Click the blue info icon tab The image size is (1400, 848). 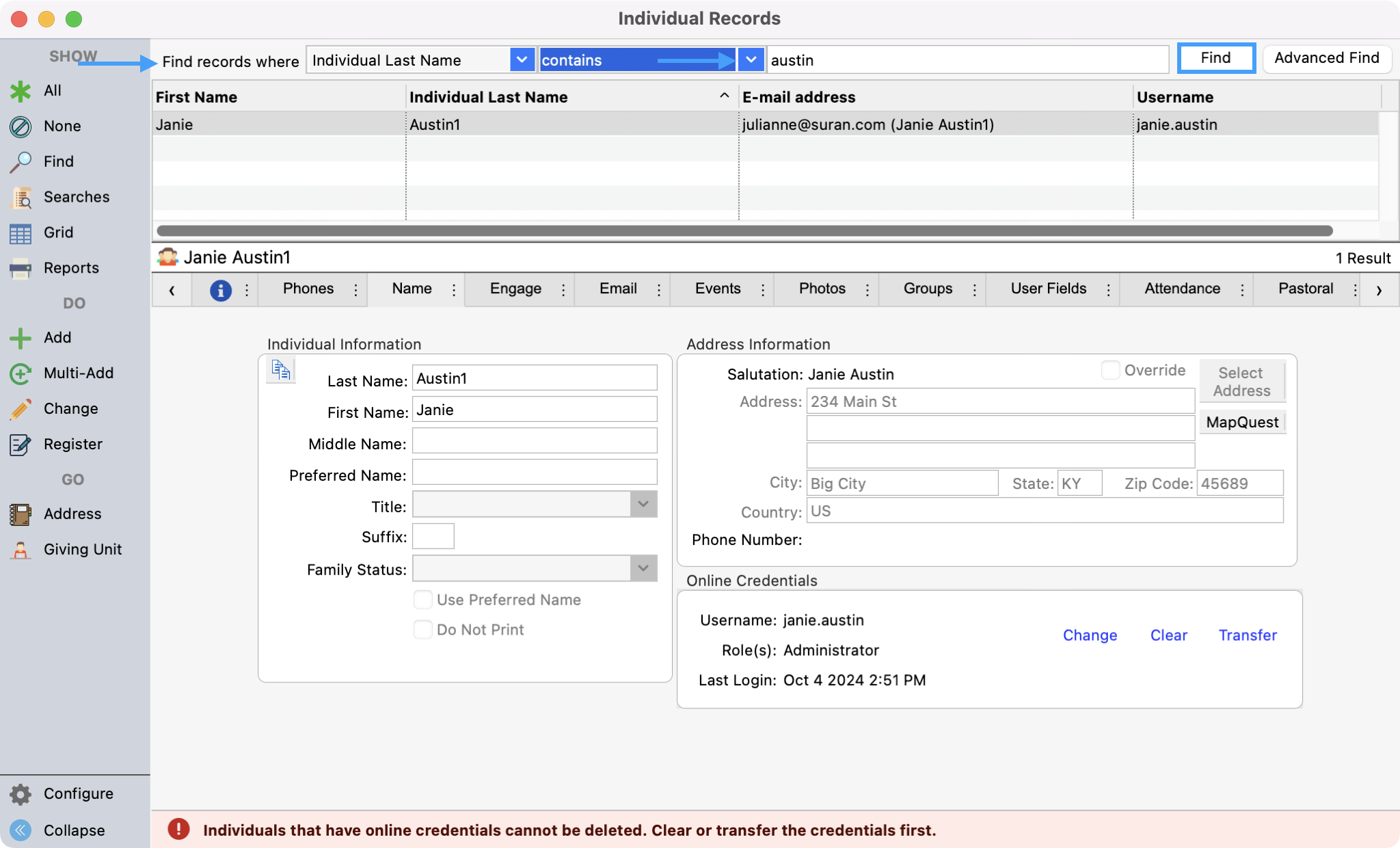coord(220,290)
